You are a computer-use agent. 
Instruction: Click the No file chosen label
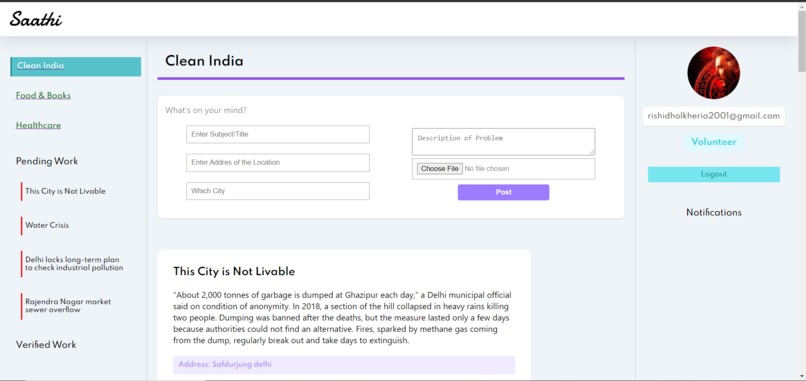(x=487, y=169)
